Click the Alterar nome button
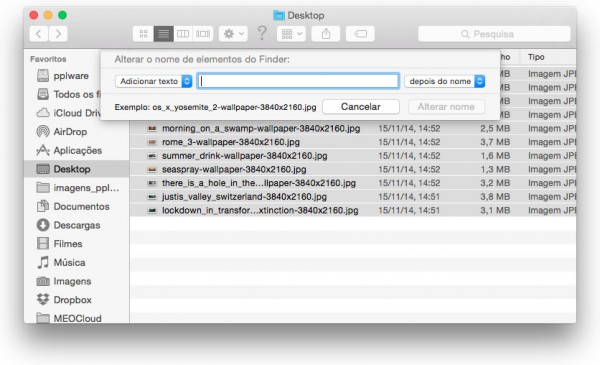The height and width of the screenshot is (365, 600). (446, 107)
